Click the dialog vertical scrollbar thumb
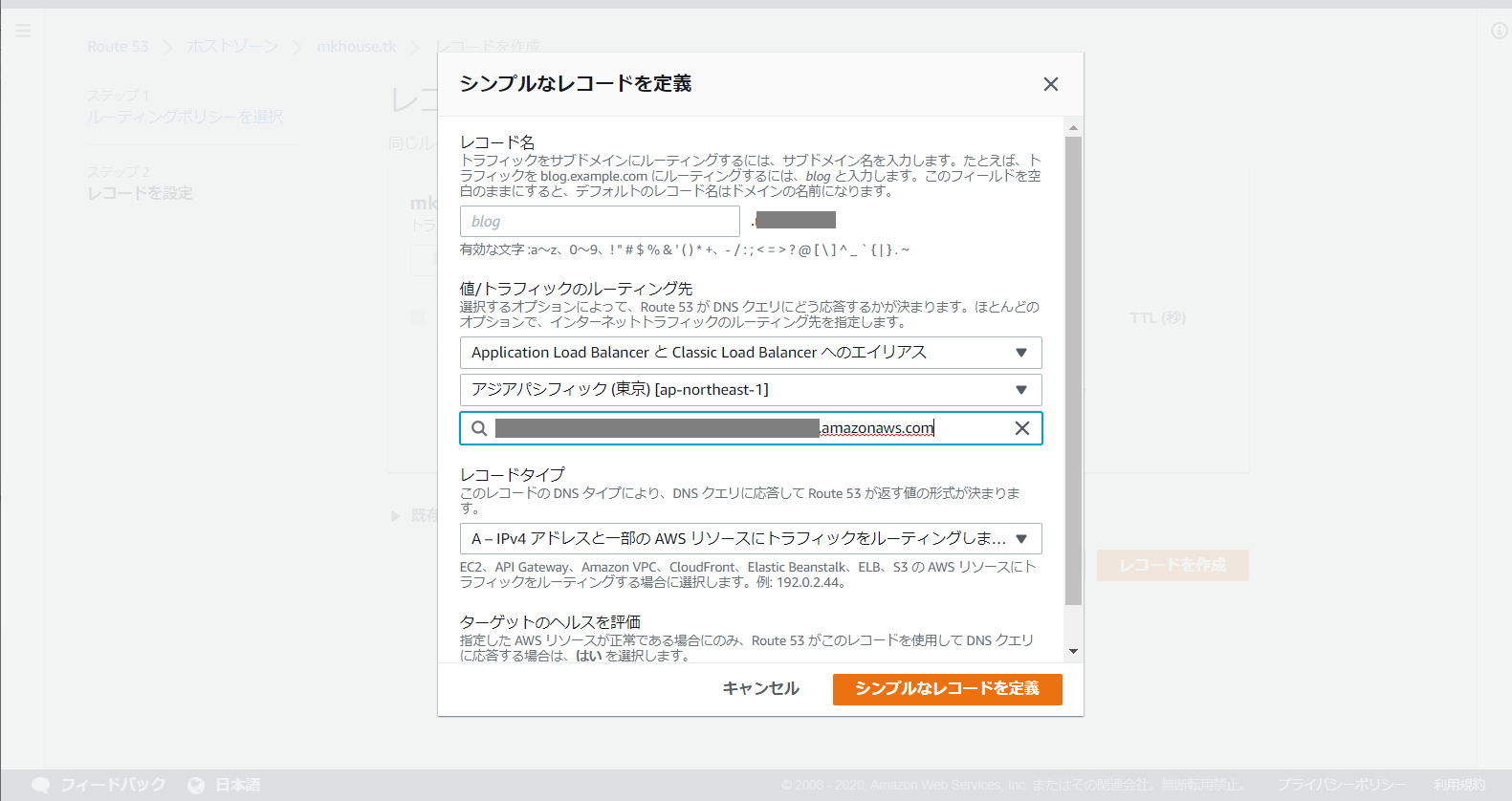The height and width of the screenshot is (801, 1512). (x=1073, y=371)
